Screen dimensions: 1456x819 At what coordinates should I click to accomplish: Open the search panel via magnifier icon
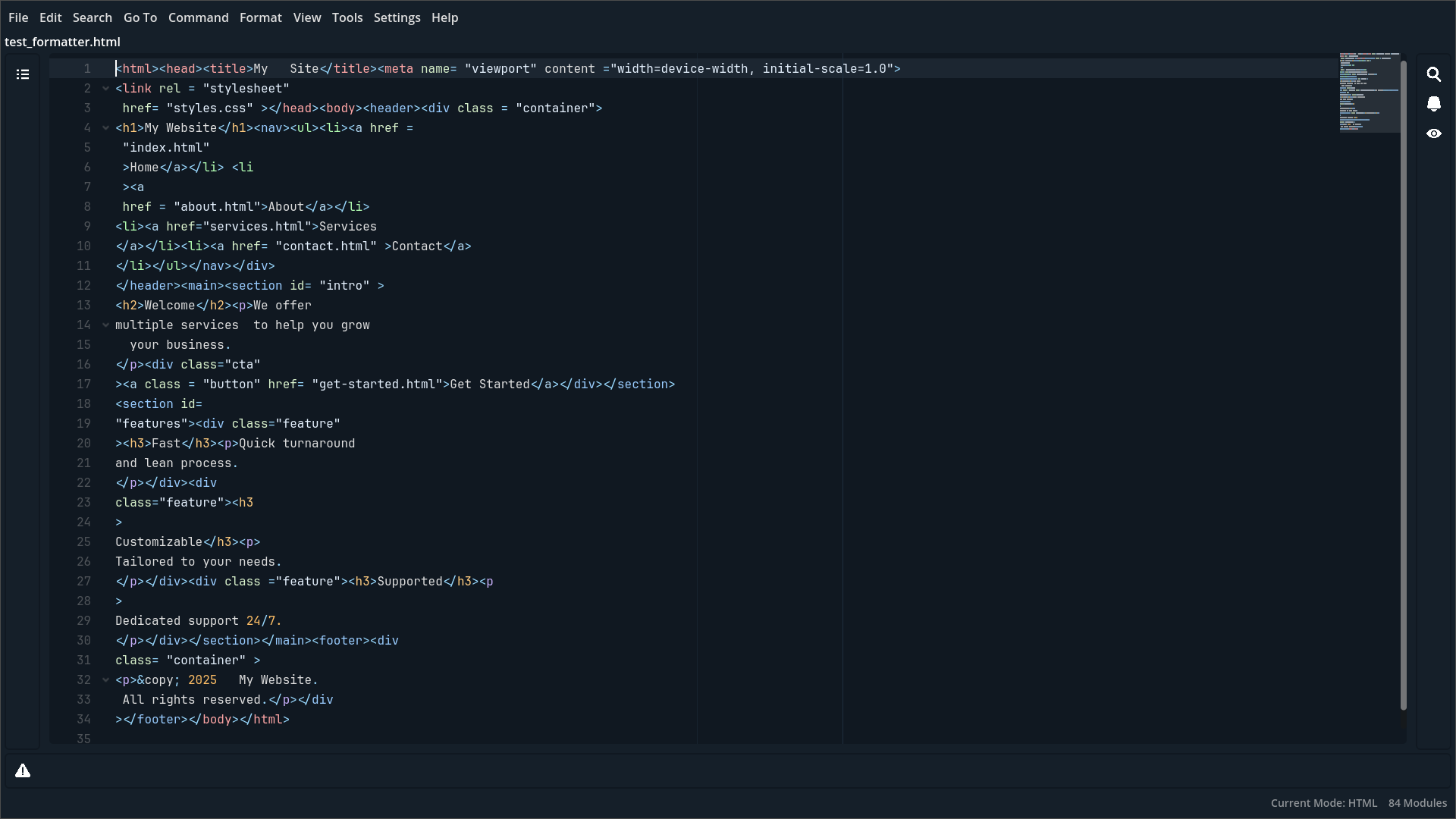pyautogui.click(x=1434, y=74)
